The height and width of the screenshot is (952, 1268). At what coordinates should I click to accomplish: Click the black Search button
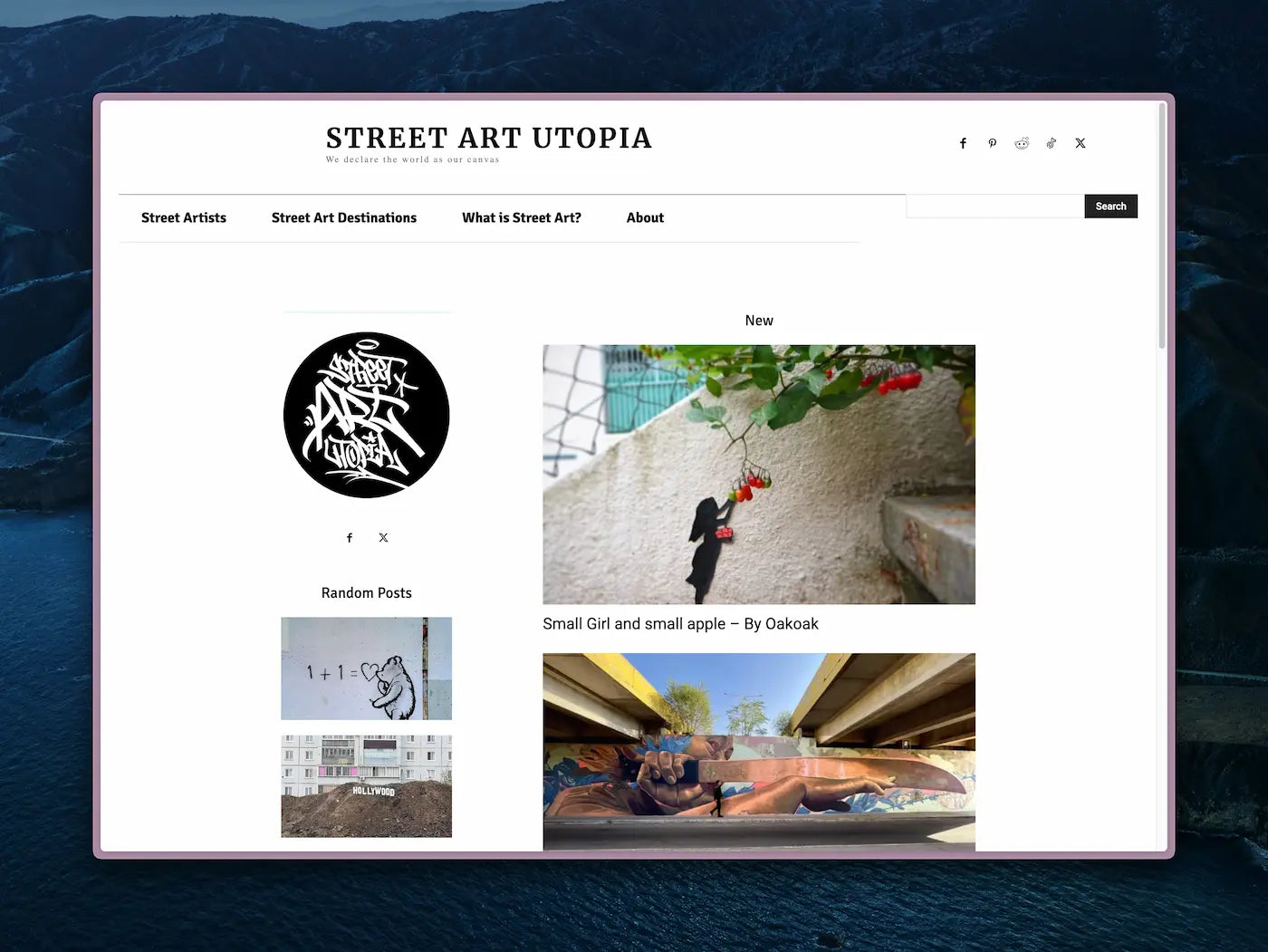[1110, 207]
